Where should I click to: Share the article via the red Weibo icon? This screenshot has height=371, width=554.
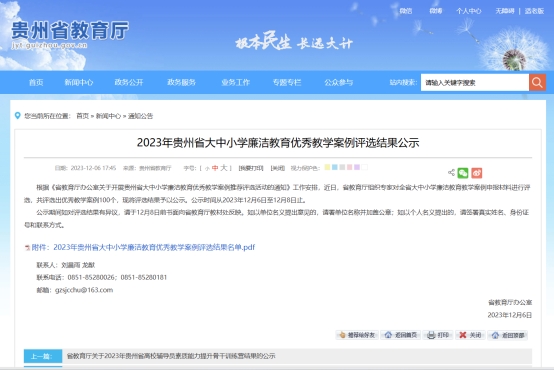[477, 173]
